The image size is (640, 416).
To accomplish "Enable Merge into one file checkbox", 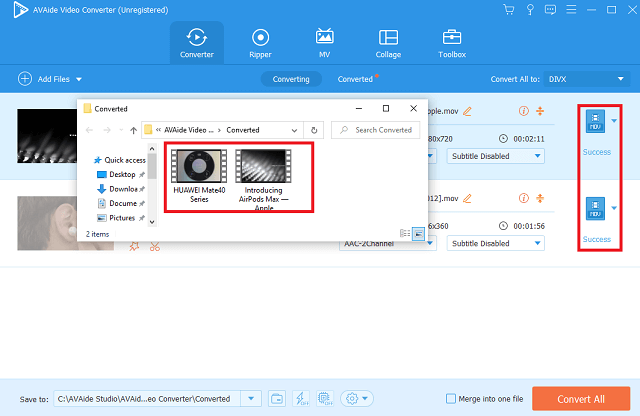I will (451, 398).
